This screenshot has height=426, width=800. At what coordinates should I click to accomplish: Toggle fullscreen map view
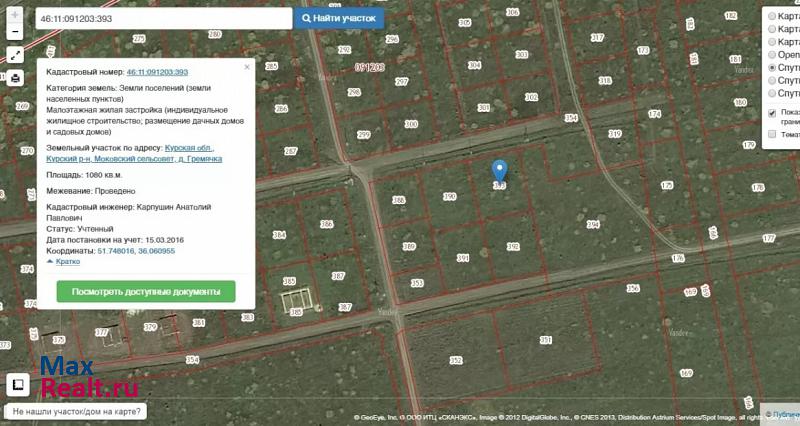coord(15,55)
